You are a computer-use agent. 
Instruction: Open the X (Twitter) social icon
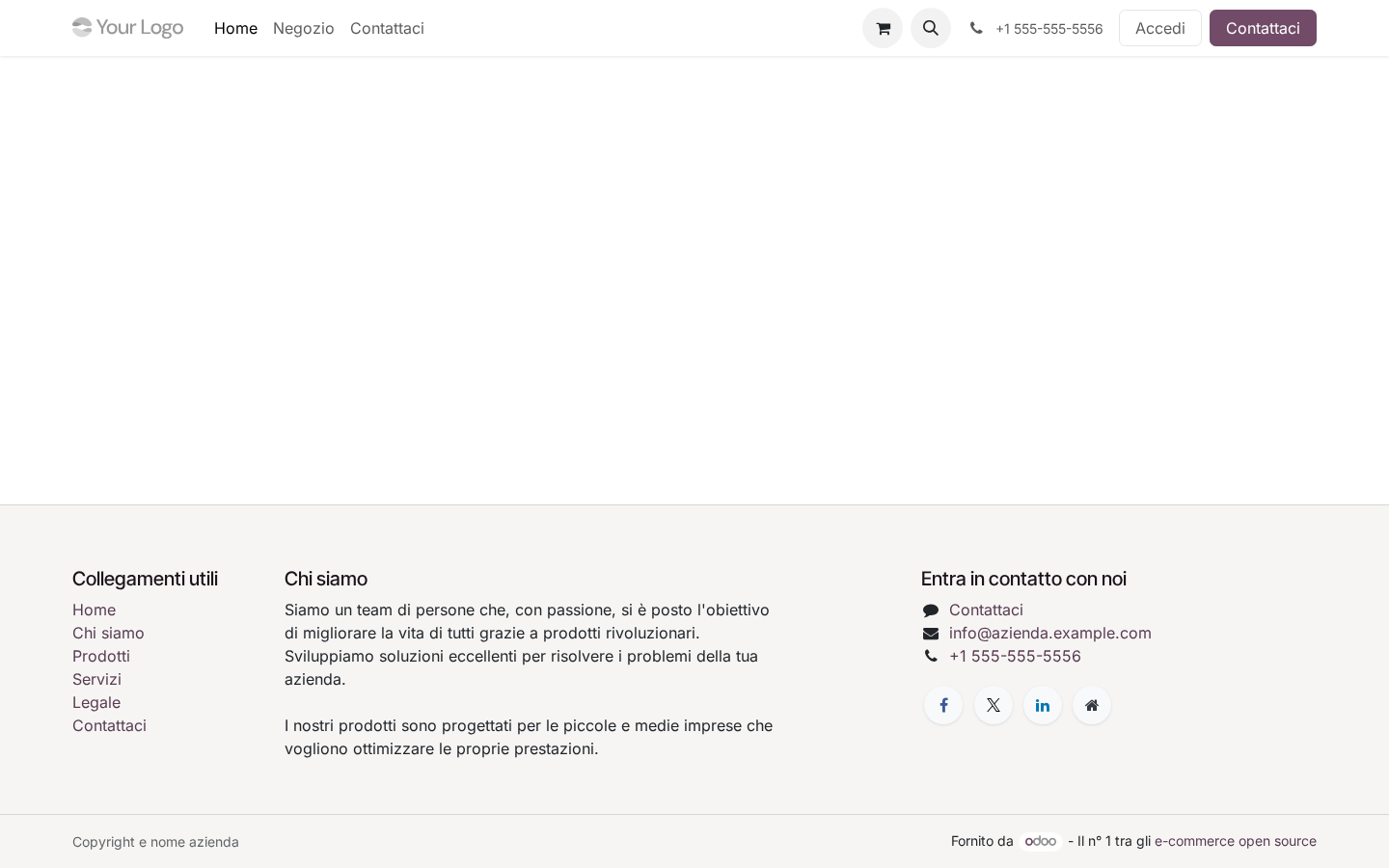click(x=994, y=705)
